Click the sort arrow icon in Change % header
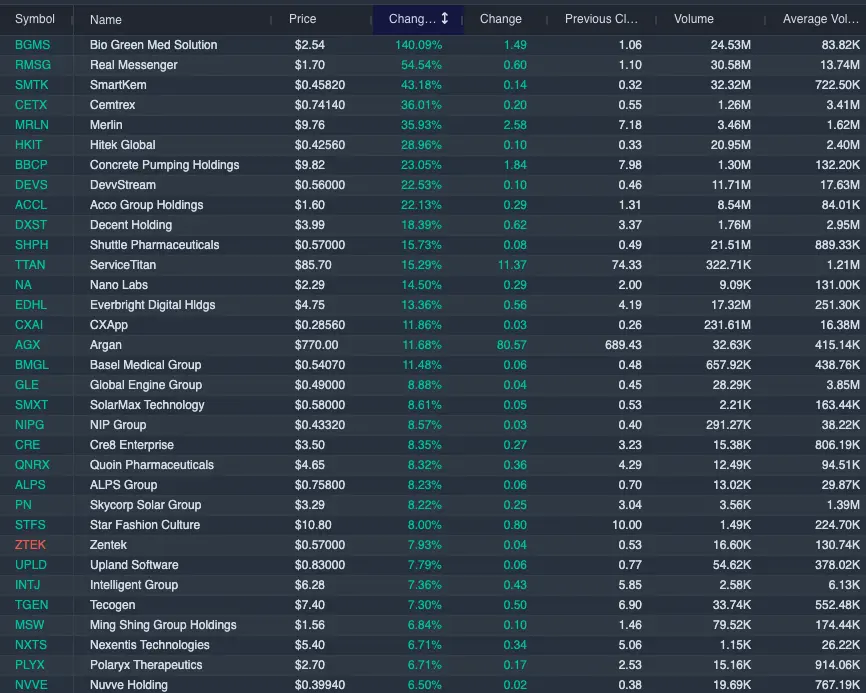The width and height of the screenshot is (866, 693). coord(445,19)
